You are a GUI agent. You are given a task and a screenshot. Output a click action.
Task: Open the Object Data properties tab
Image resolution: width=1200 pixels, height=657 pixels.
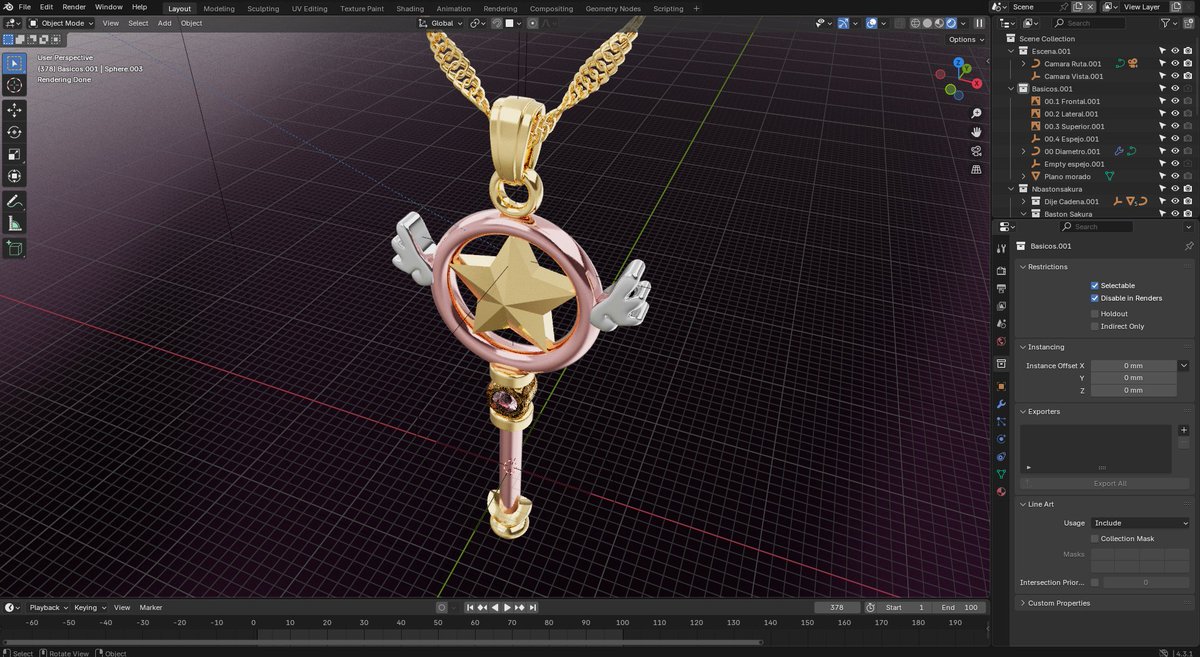[1001, 474]
